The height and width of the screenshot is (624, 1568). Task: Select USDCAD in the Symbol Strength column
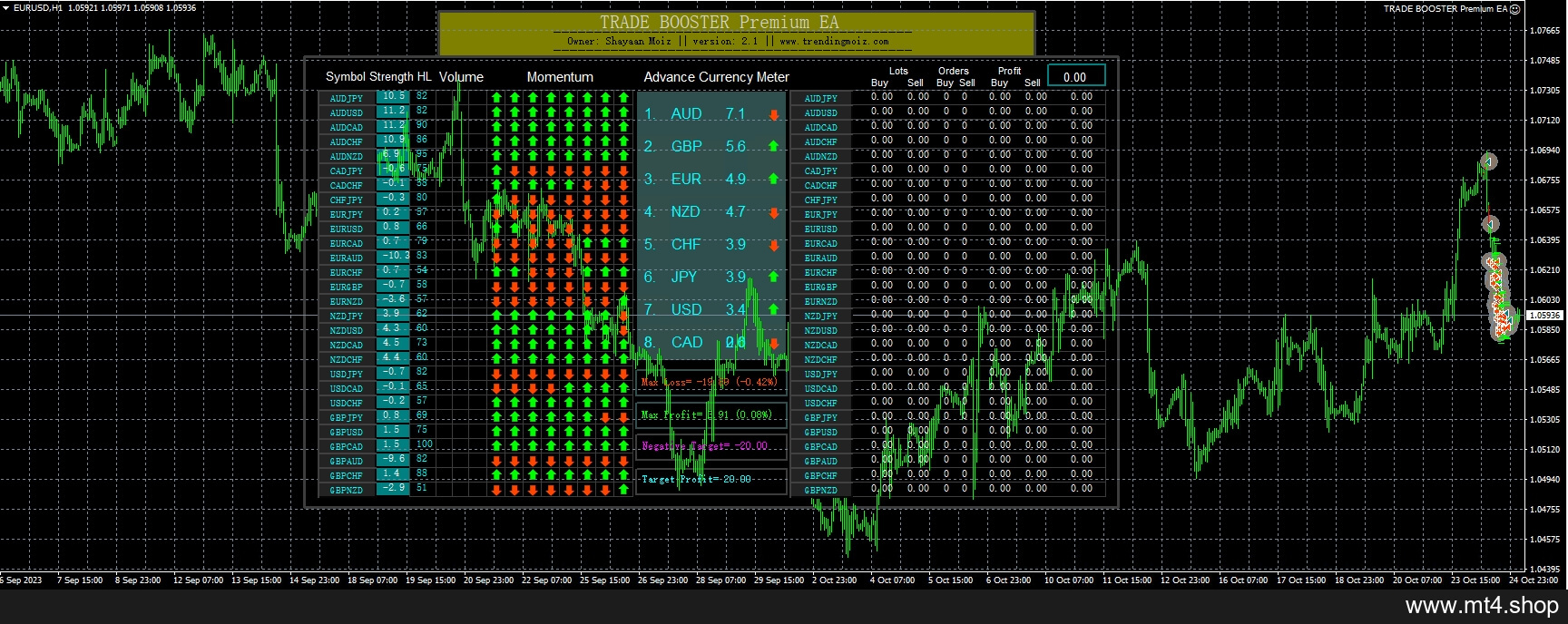pos(347,388)
